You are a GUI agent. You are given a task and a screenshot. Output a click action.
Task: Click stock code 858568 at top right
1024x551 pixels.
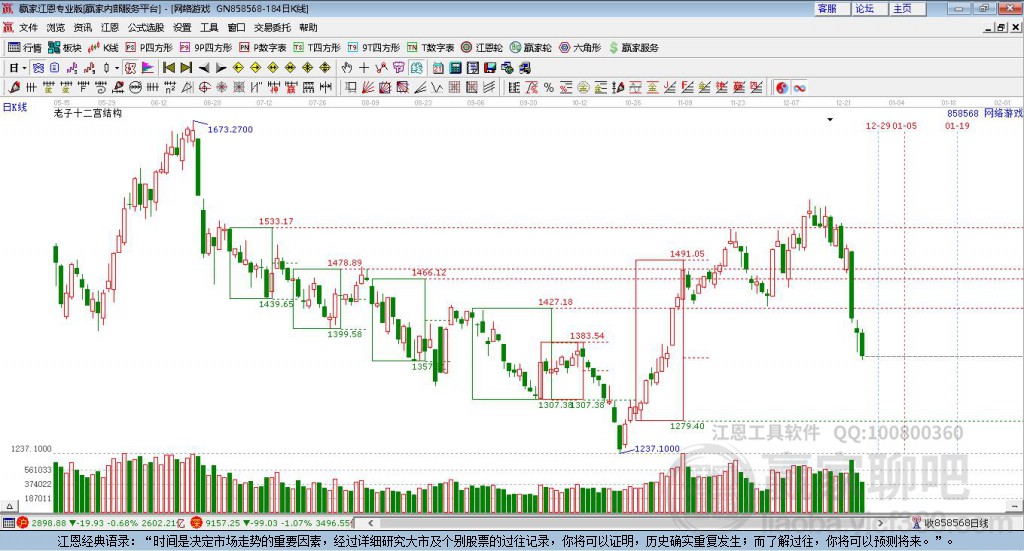coord(963,113)
